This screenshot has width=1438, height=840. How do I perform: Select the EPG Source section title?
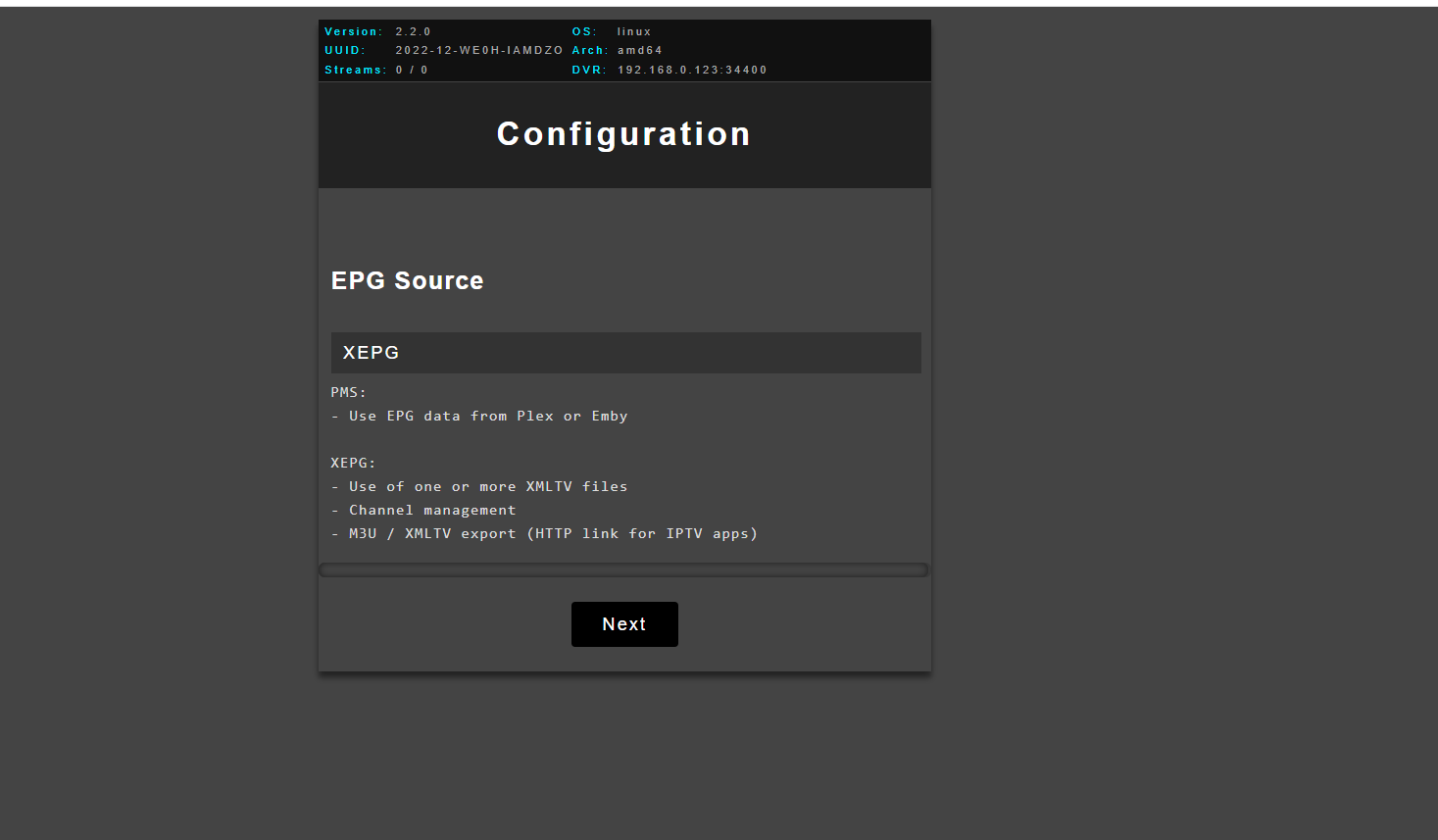pos(407,281)
